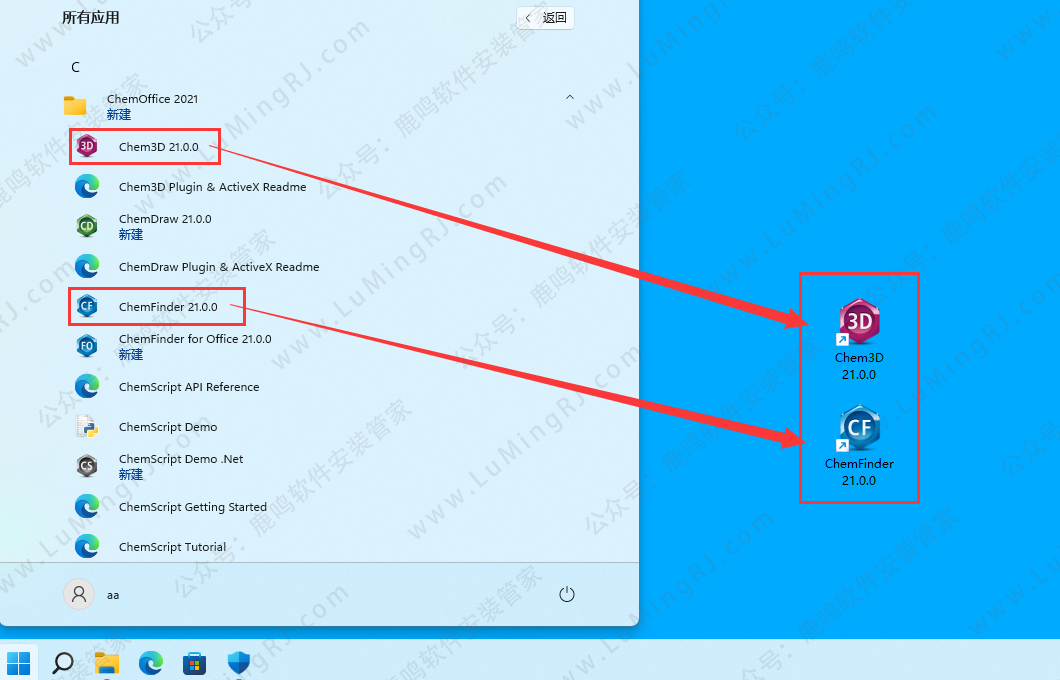Launch Microsoft Edge from taskbar
This screenshot has width=1060, height=680.
[151, 663]
